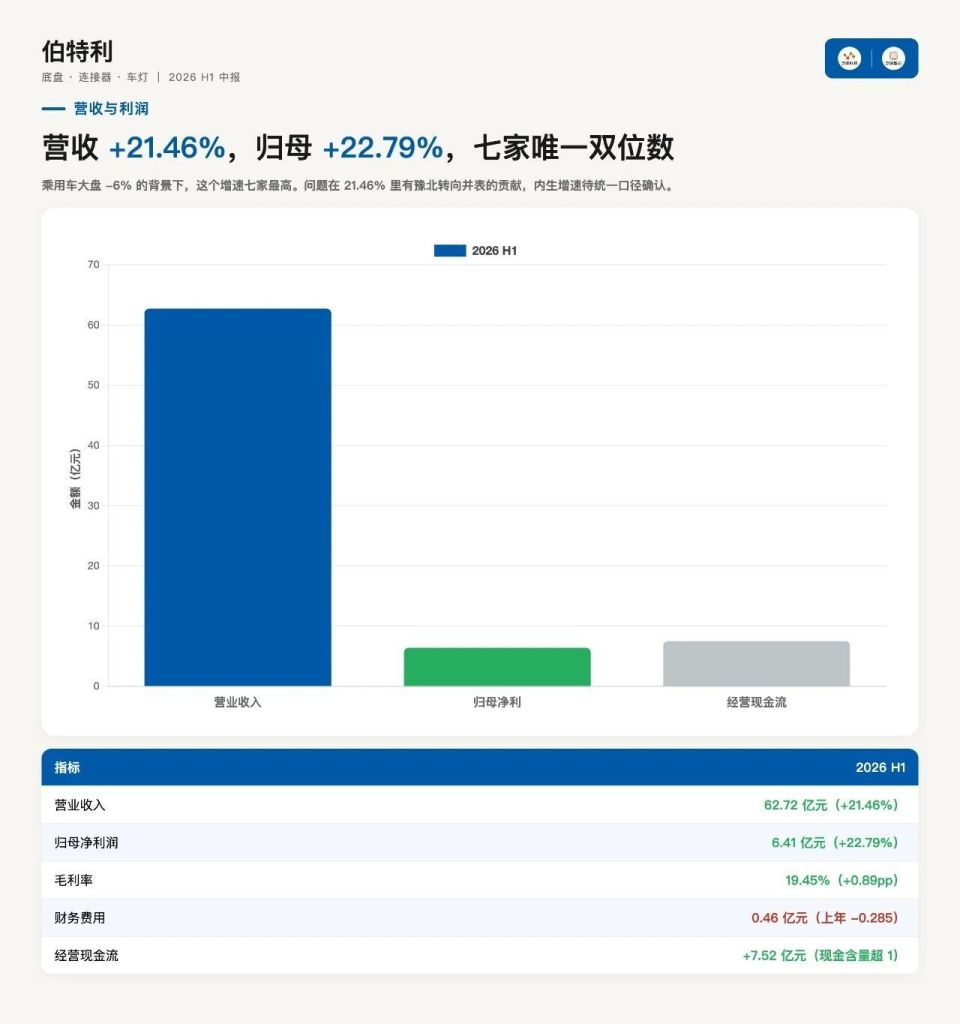Click +22.79% in the headline

tap(383, 148)
